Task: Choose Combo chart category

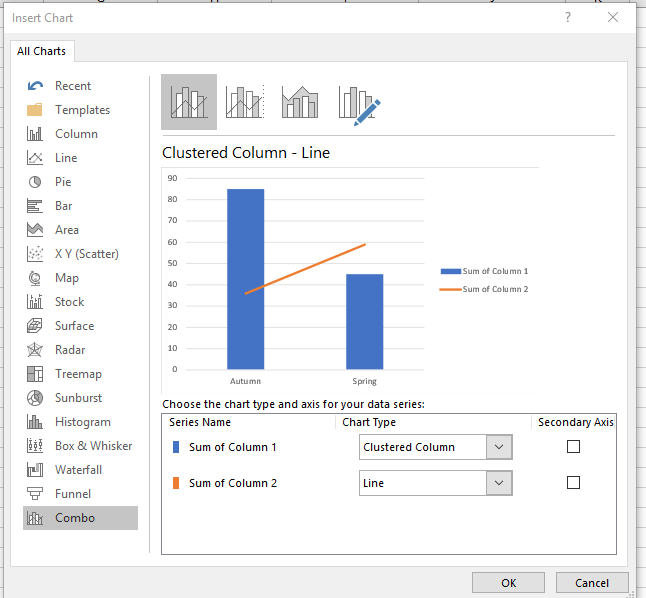Action: pyautogui.click(x=80, y=518)
